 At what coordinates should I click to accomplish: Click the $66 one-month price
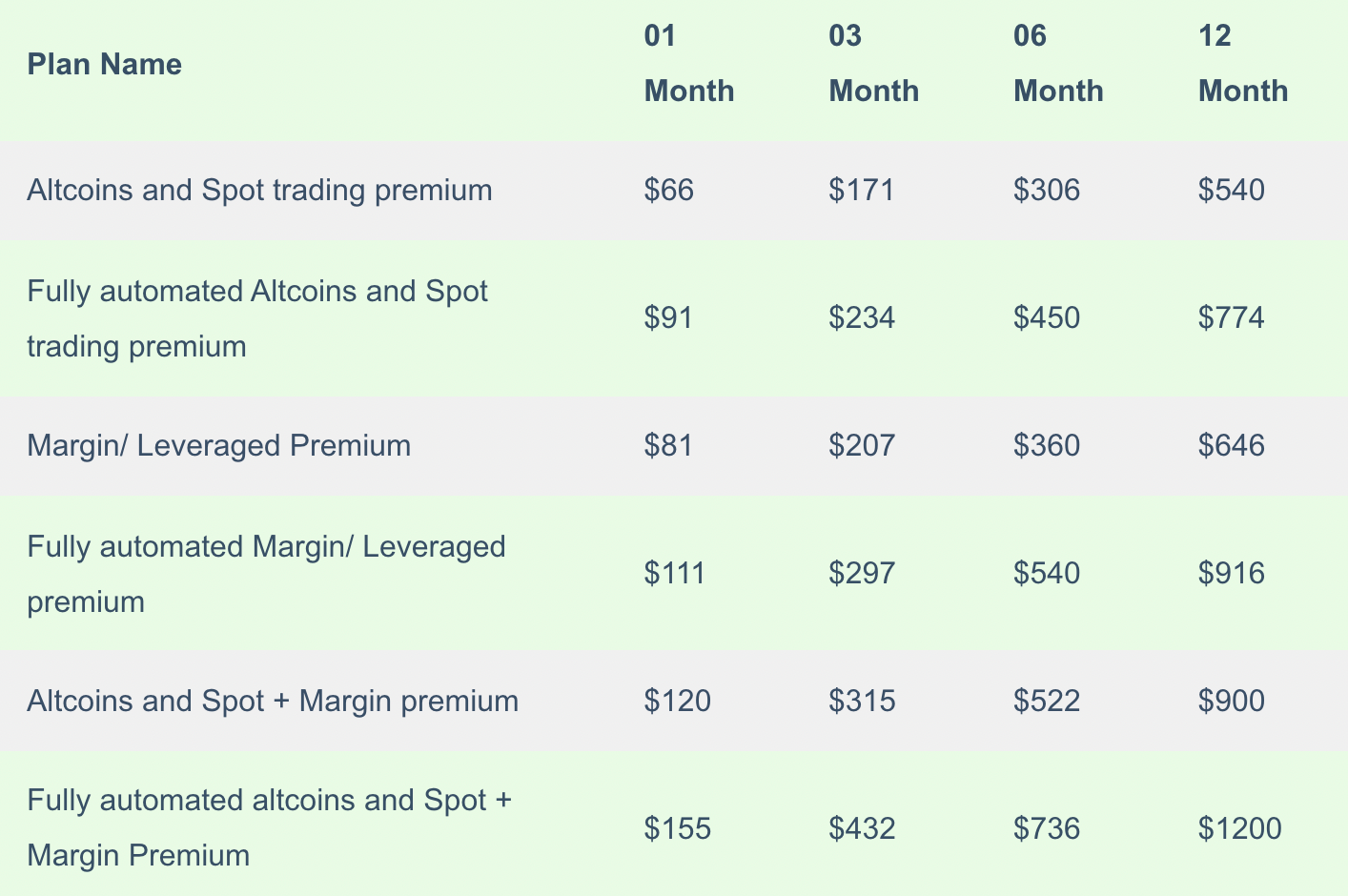pyautogui.click(x=669, y=191)
